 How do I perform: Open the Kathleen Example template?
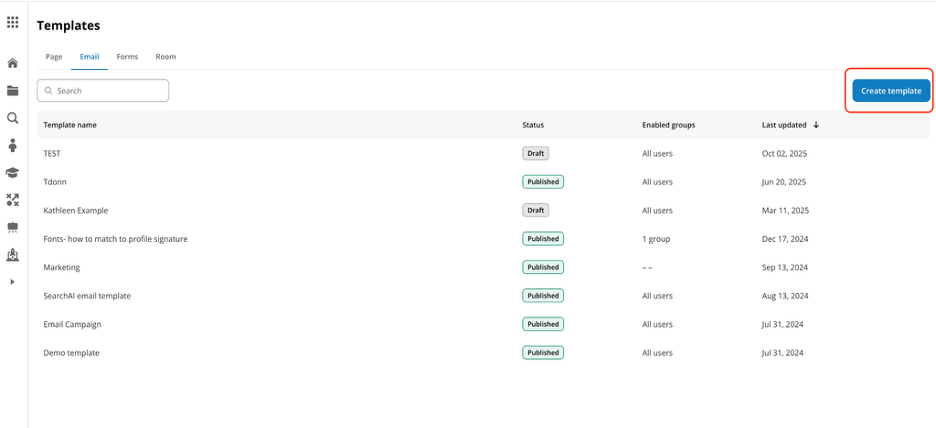pyautogui.click(x=76, y=211)
